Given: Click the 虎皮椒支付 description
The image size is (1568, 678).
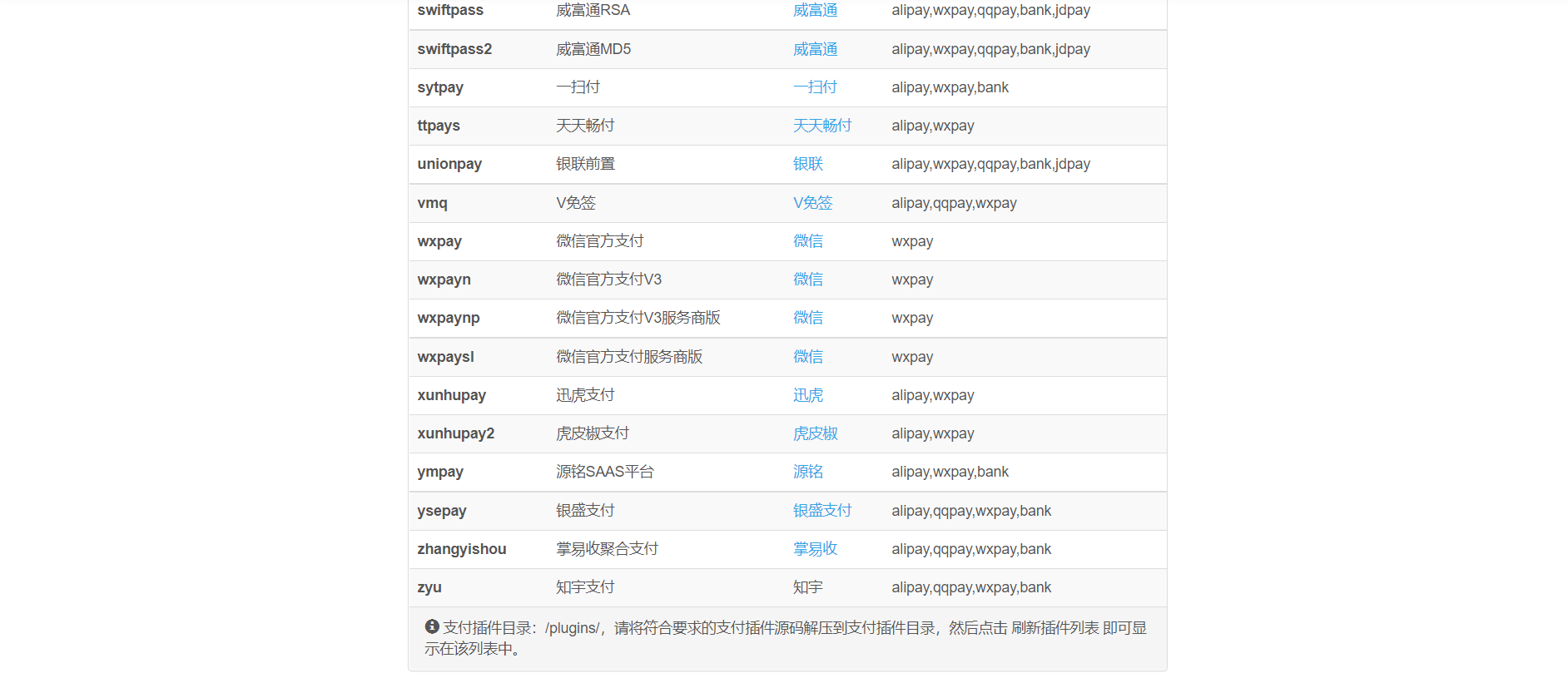Looking at the screenshot, I should [593, 433].
